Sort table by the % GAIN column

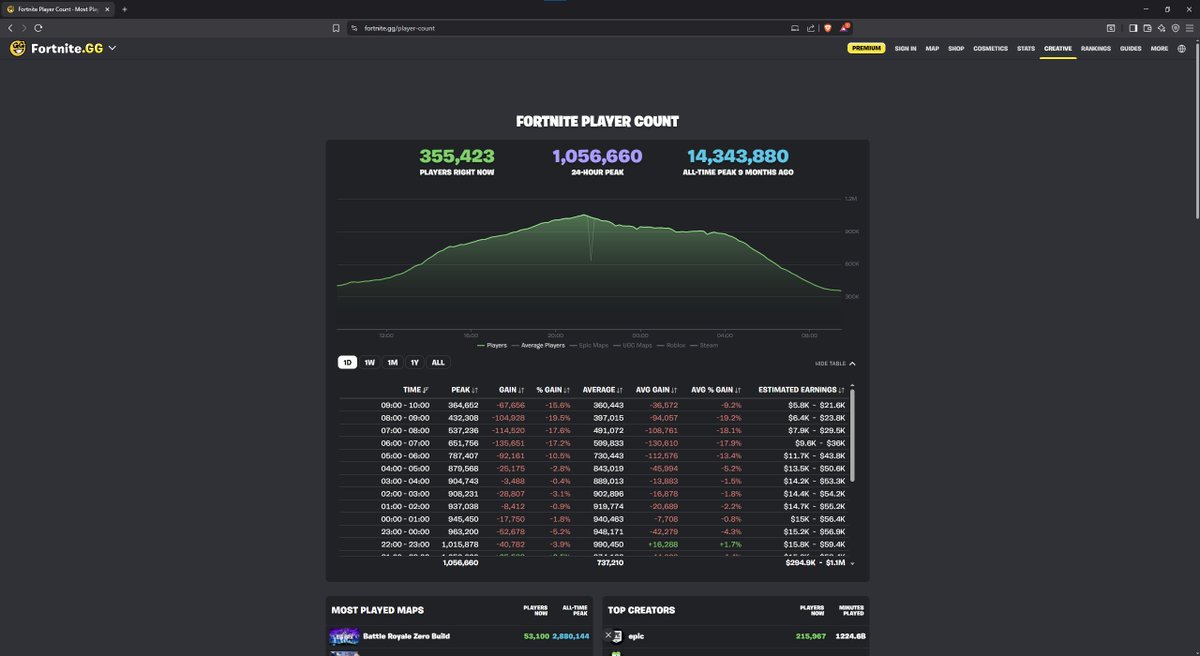pyautogui.click(x=553, y=390)
